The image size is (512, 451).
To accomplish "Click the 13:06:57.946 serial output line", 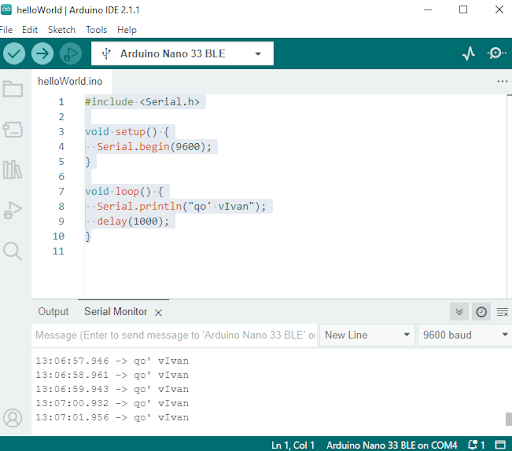I will point(112,361).
